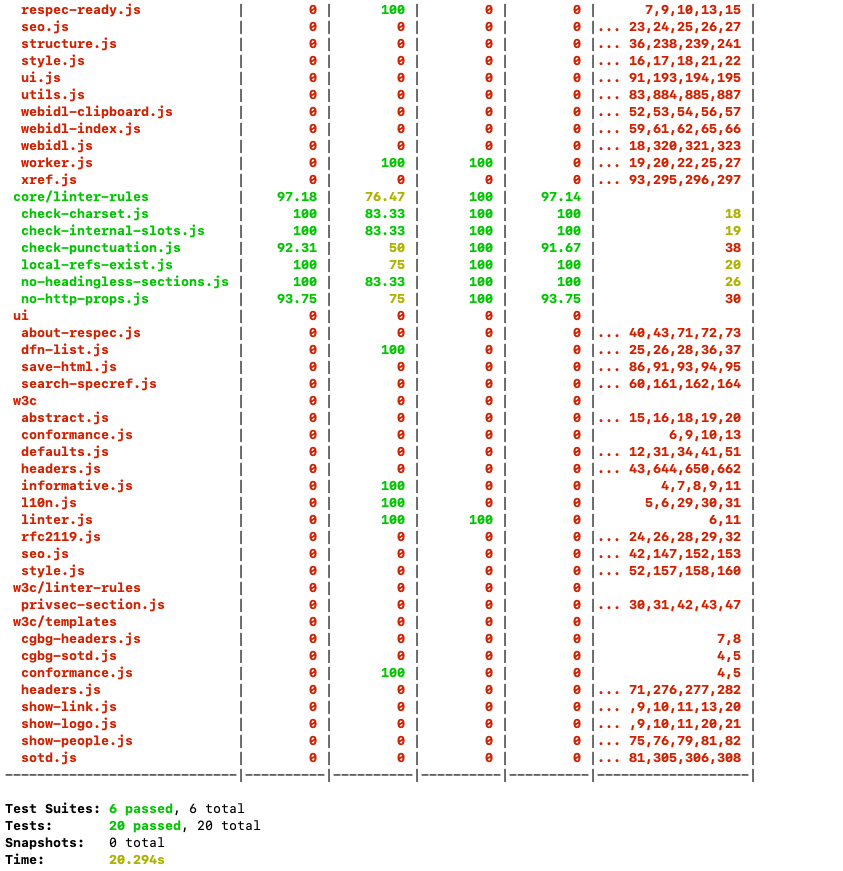Viewport: 843px width, 871px height.
Task: Click the webidl.js file name
Action: click(x=57, y=146)
